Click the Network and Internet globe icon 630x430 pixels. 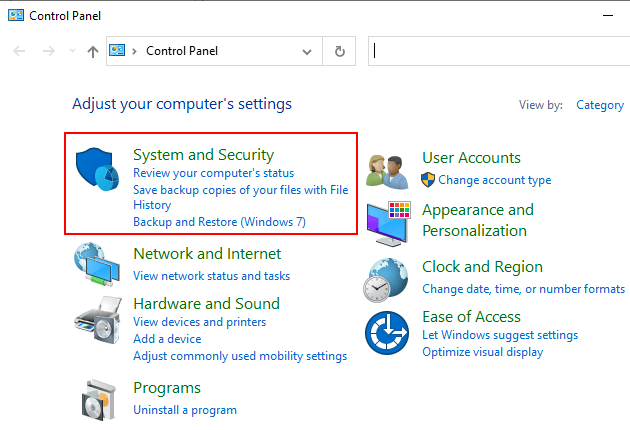[97, 264]
